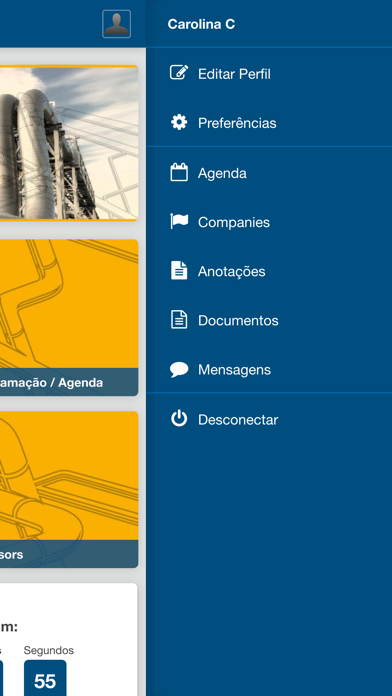
Task: Open Preferências from the side menu
Action: (x=269, y=123)
